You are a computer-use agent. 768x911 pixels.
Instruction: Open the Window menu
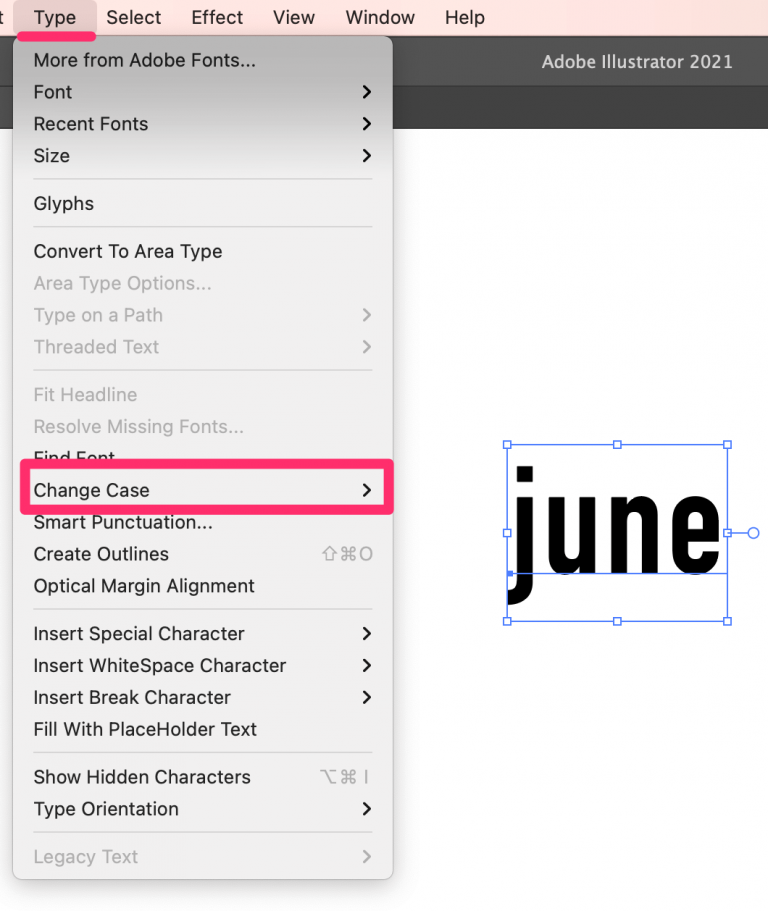380,17
